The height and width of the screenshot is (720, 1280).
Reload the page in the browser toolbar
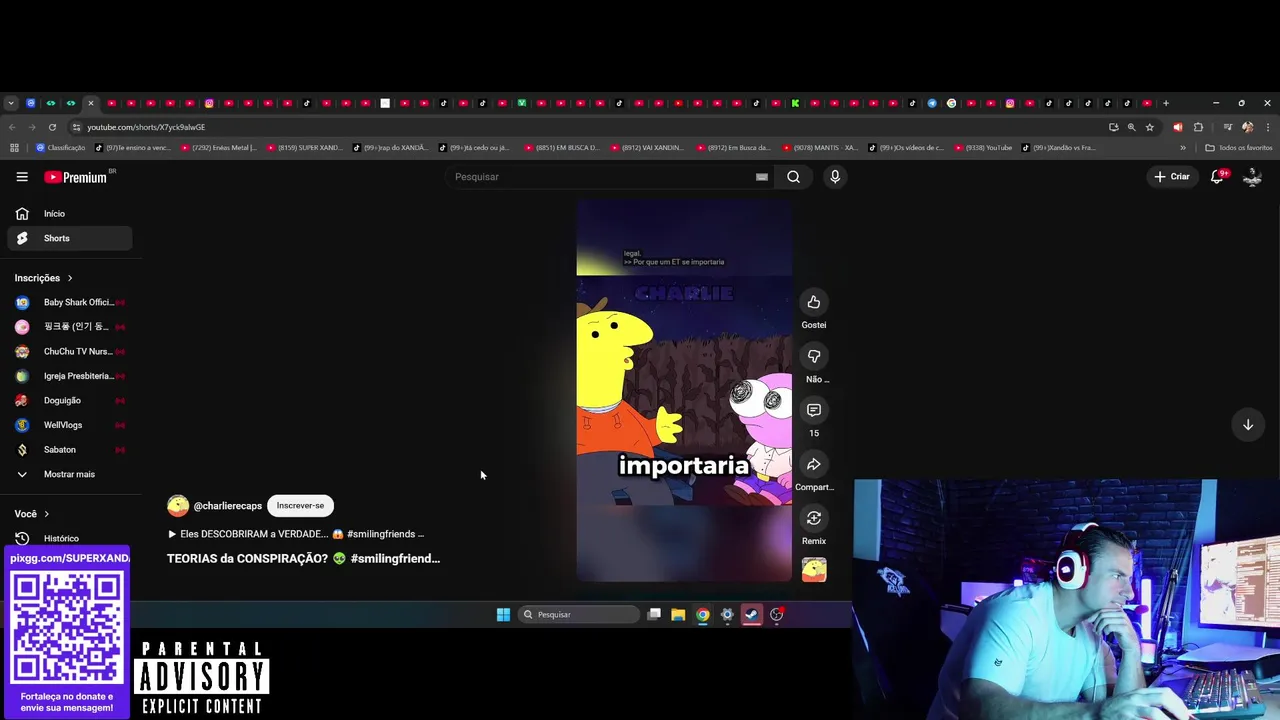(x=52, y=127)
